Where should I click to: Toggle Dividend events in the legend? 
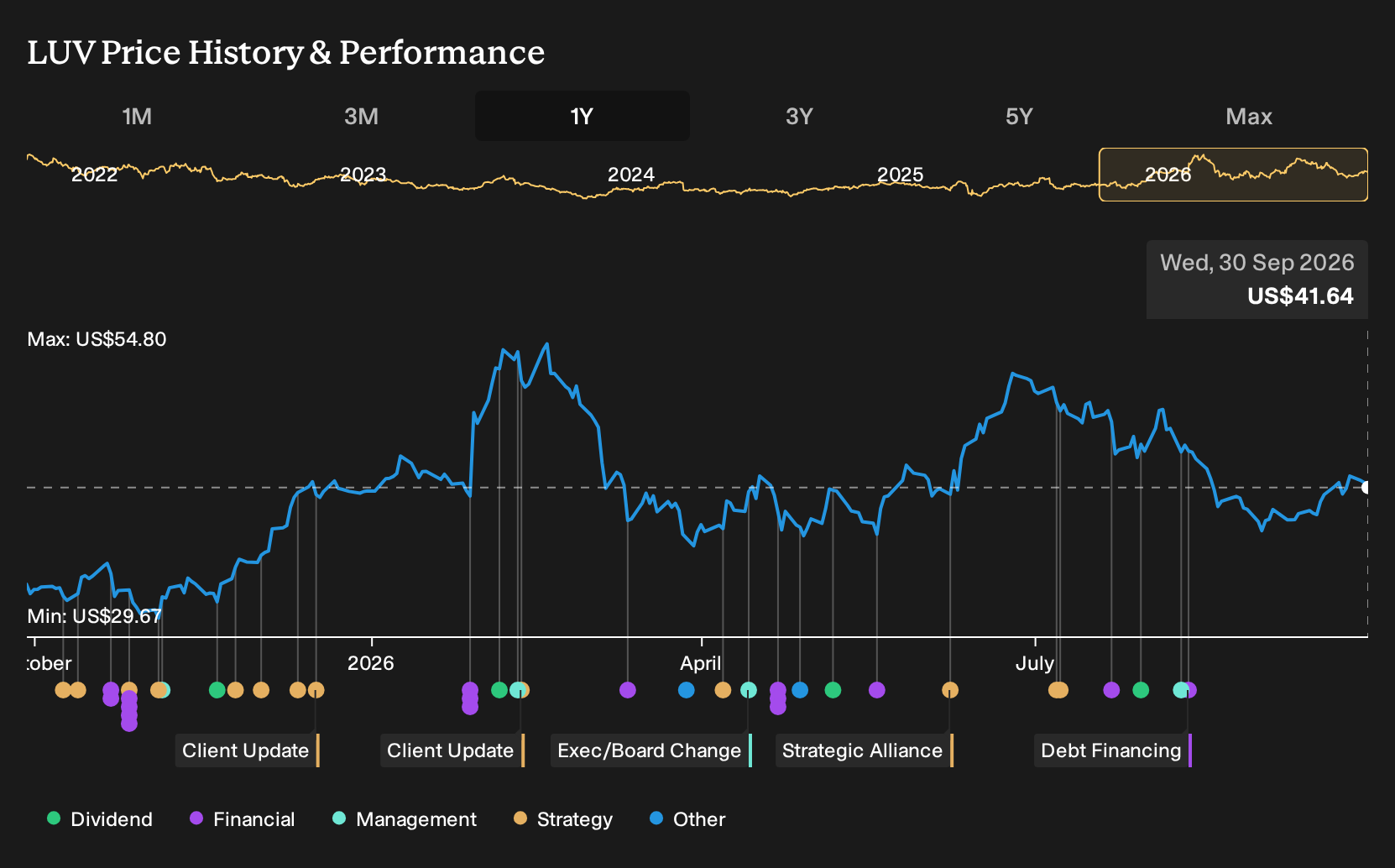100,819
